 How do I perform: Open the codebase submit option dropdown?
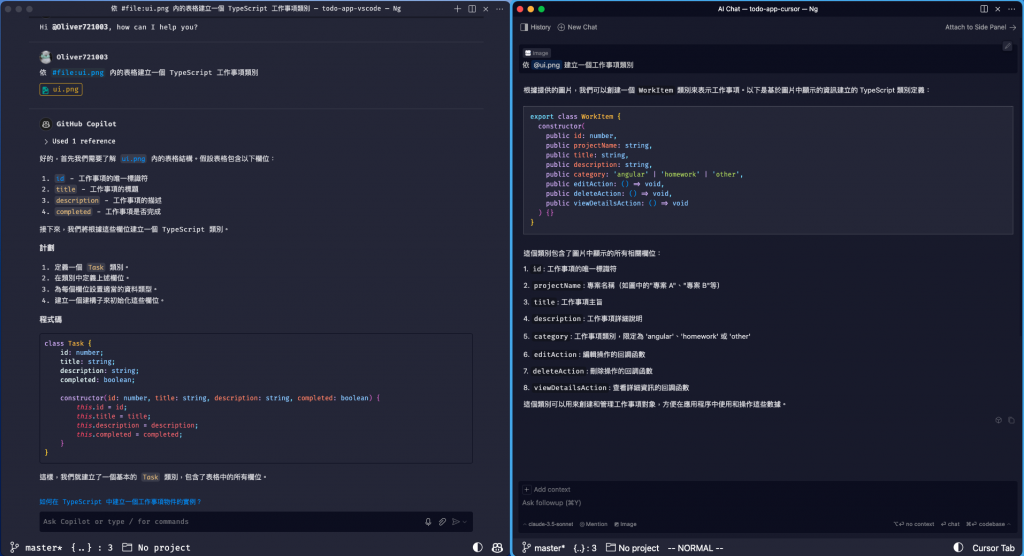(x=988, y=524)
